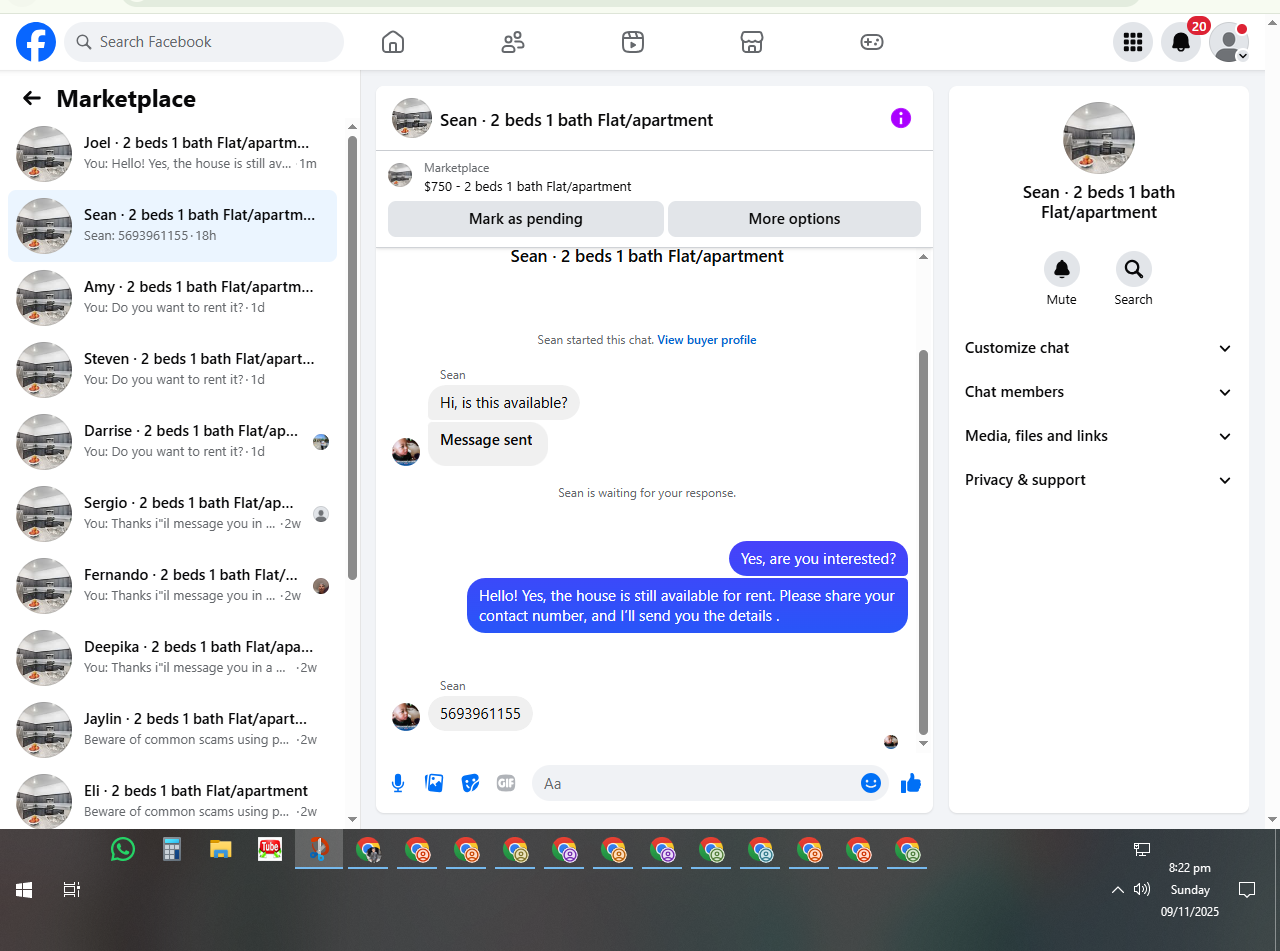Click the conversation list scrollbar up arrow
The width and height of the screenshot is (1280, 951).
point(352,127)
